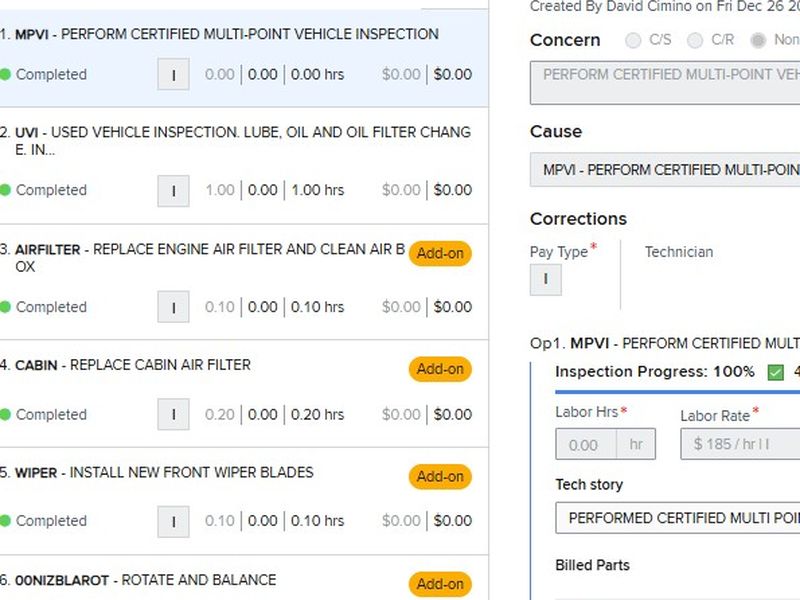This screenshot has height=600, width=800.
Task: Open the hr unit selector beside Labor Hrs
Action: pyautogui.click(x=636, y=444)
